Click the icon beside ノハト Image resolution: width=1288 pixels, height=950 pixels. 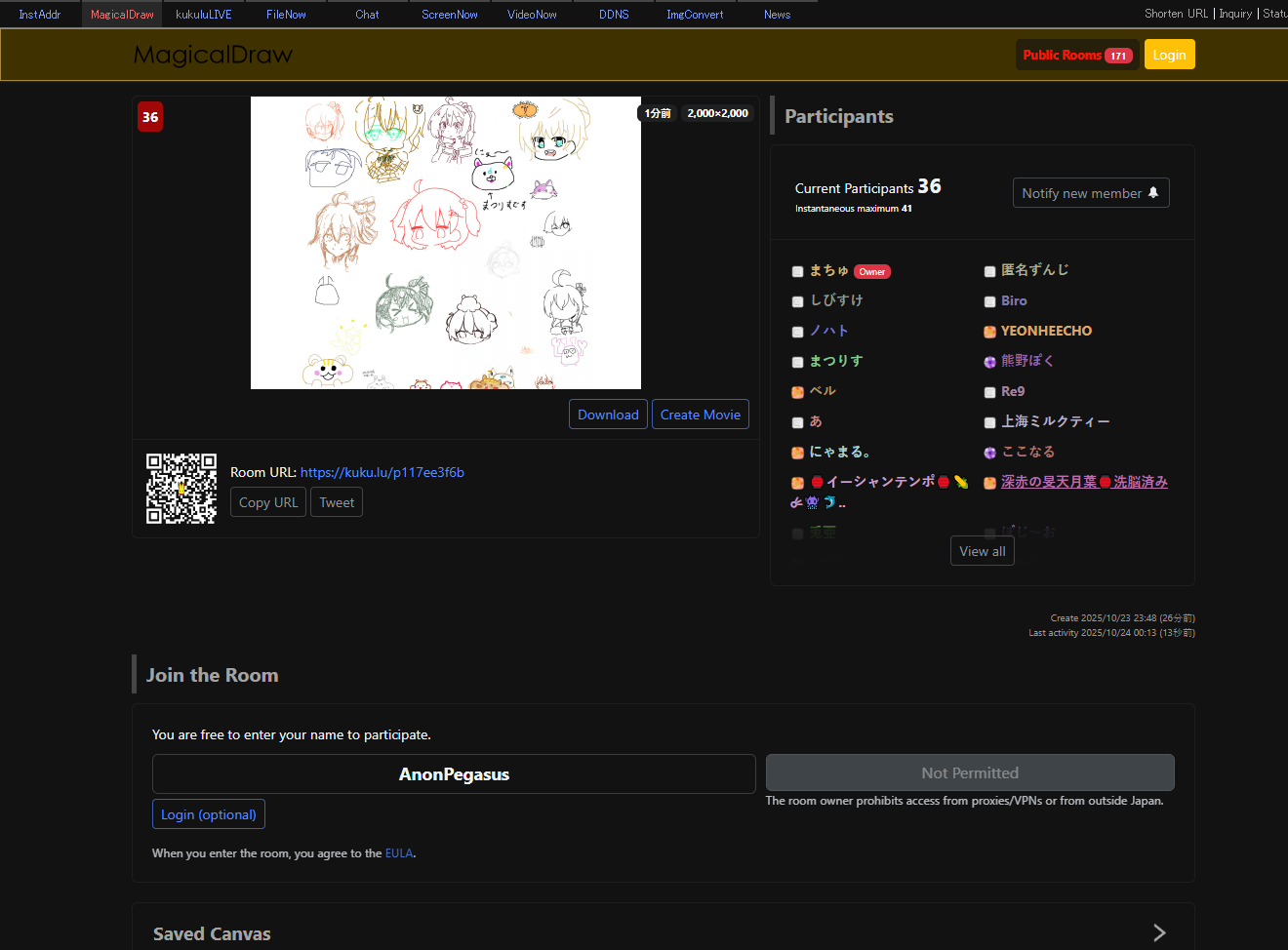coord(798,333)
